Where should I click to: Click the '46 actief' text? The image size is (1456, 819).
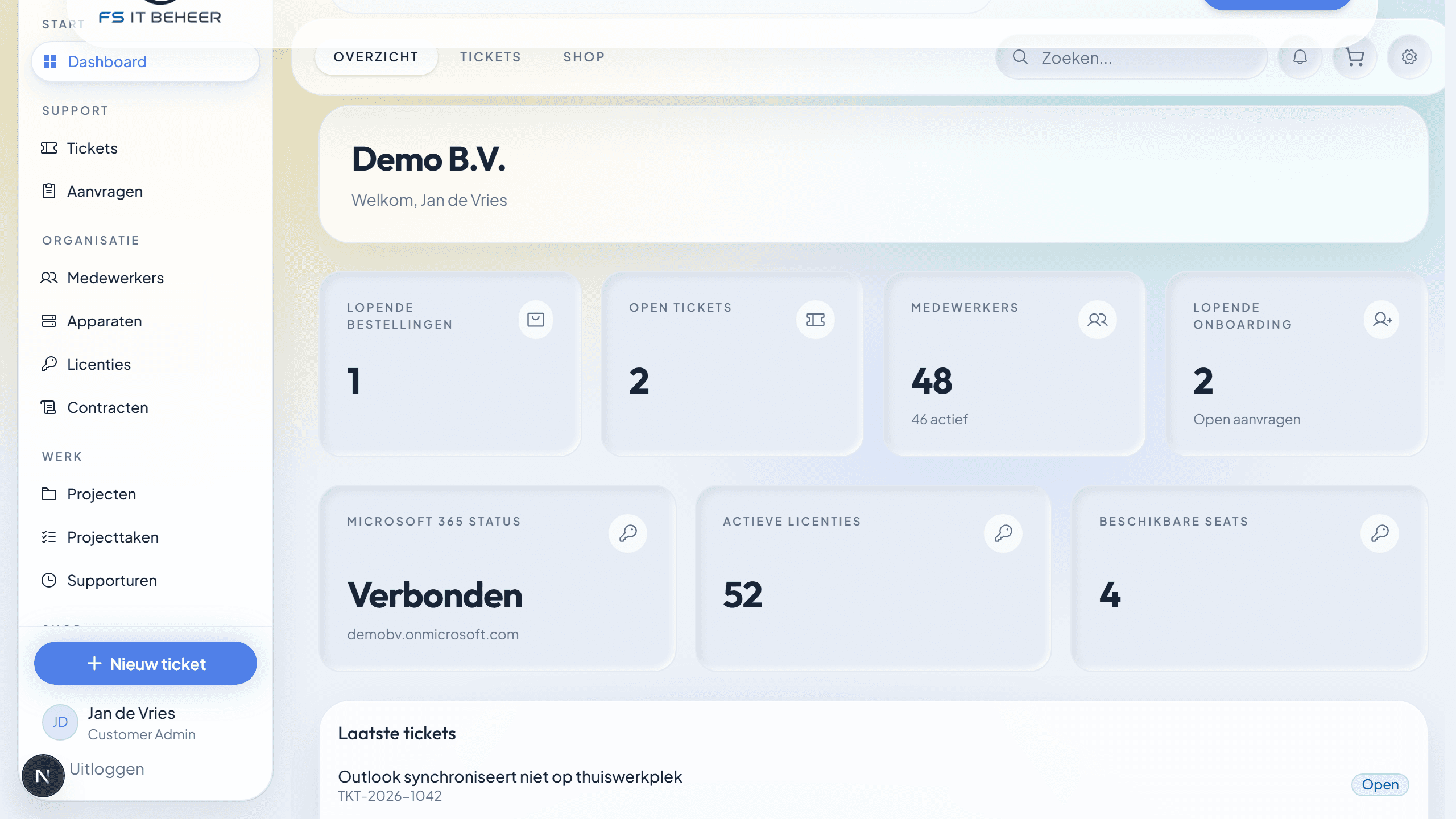(x=940, y=420)
